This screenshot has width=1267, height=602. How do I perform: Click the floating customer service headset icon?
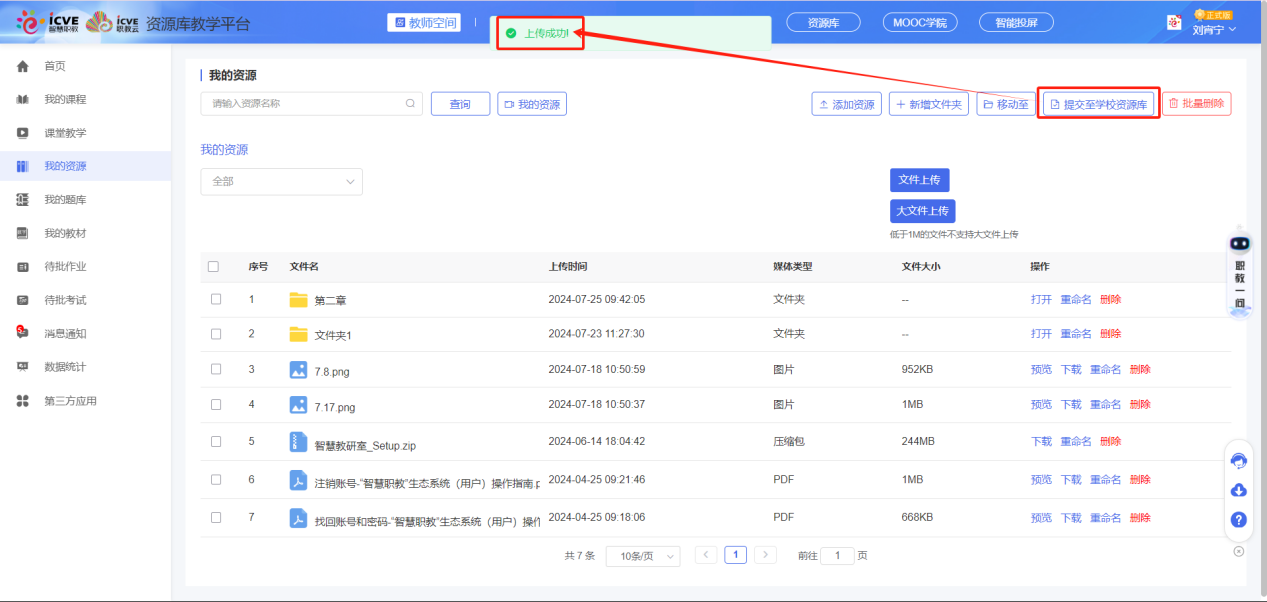point(1238,461)
